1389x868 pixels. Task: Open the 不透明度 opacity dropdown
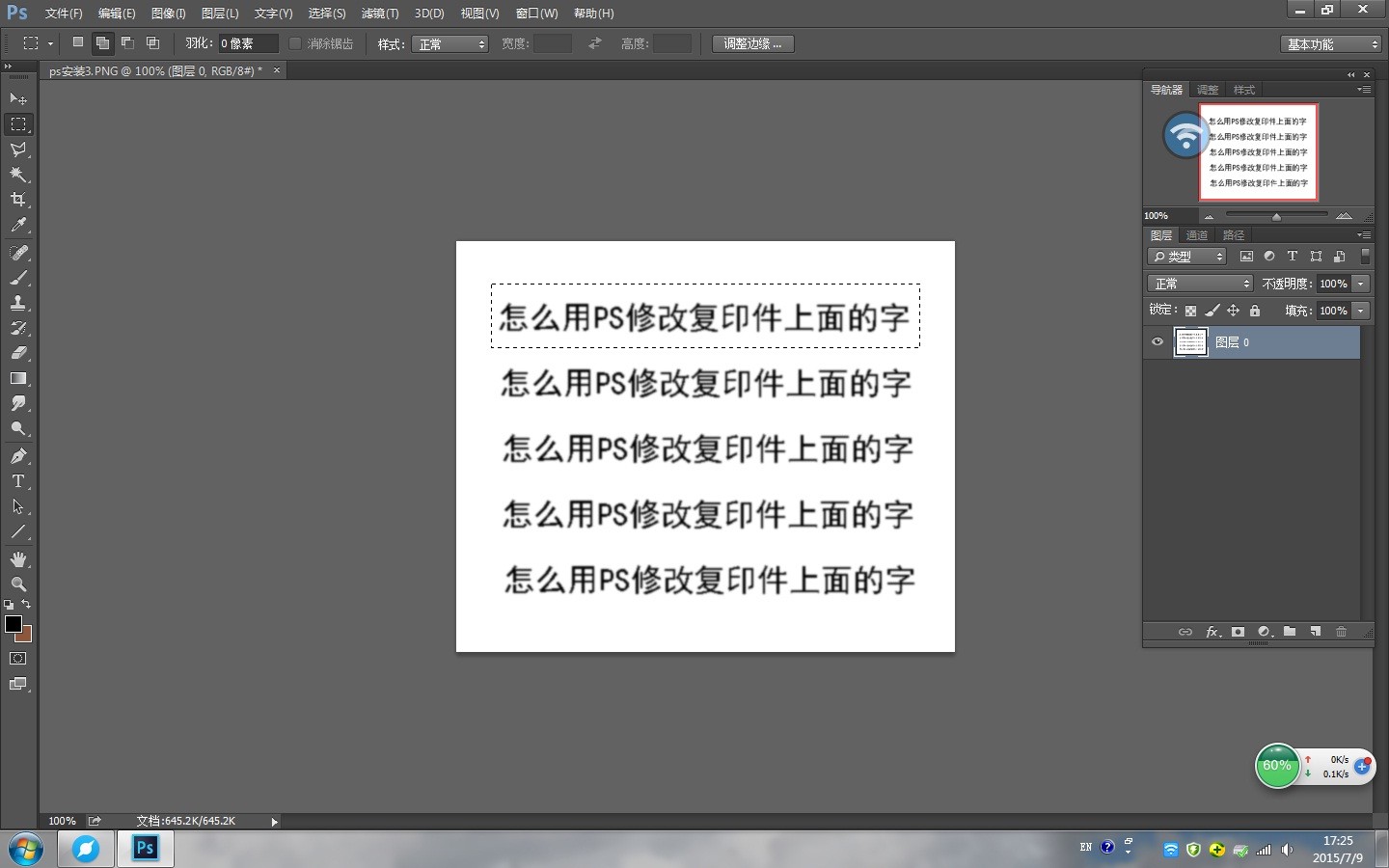(1361, 284)
